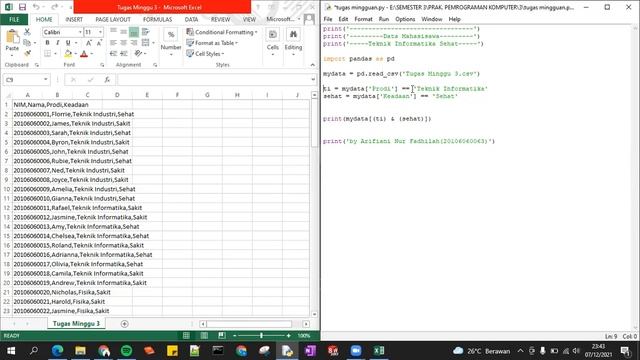Increase the cell indent
The width and height of the screenshot is (640, 360).
(x=124, y=53)
